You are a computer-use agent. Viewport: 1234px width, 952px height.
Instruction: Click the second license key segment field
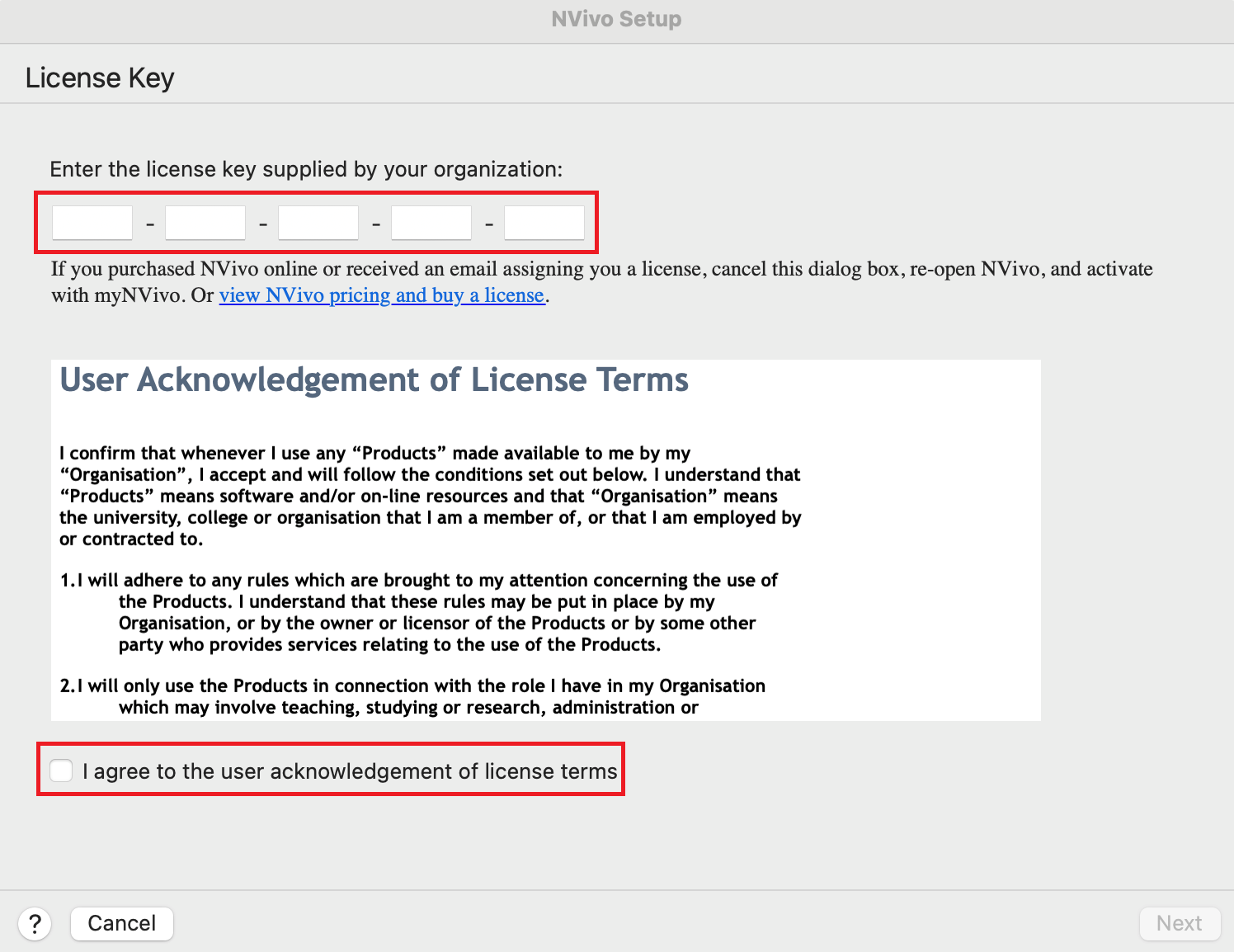tap(205, 222)
